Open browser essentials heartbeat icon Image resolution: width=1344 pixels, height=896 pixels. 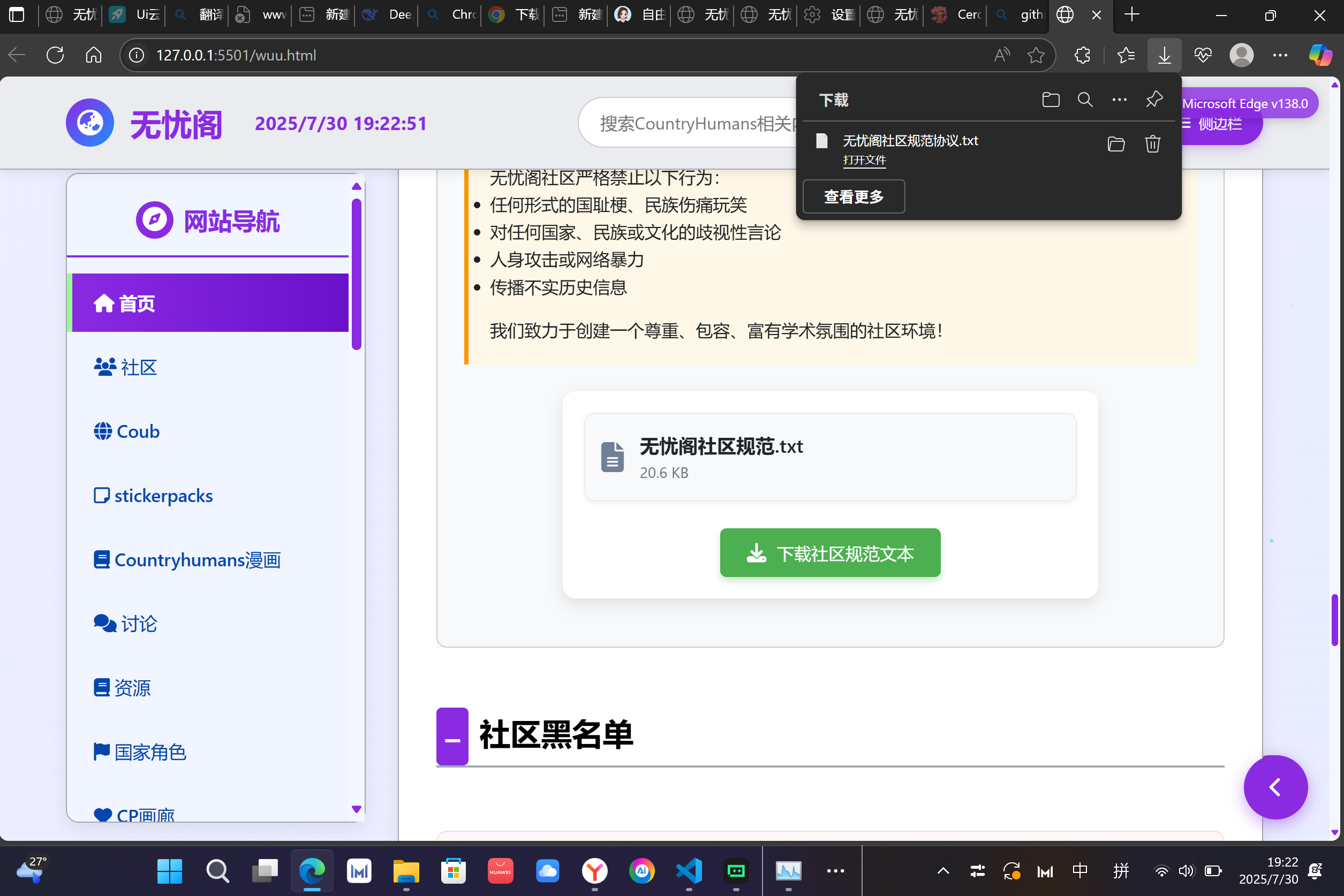point(1203,56)
